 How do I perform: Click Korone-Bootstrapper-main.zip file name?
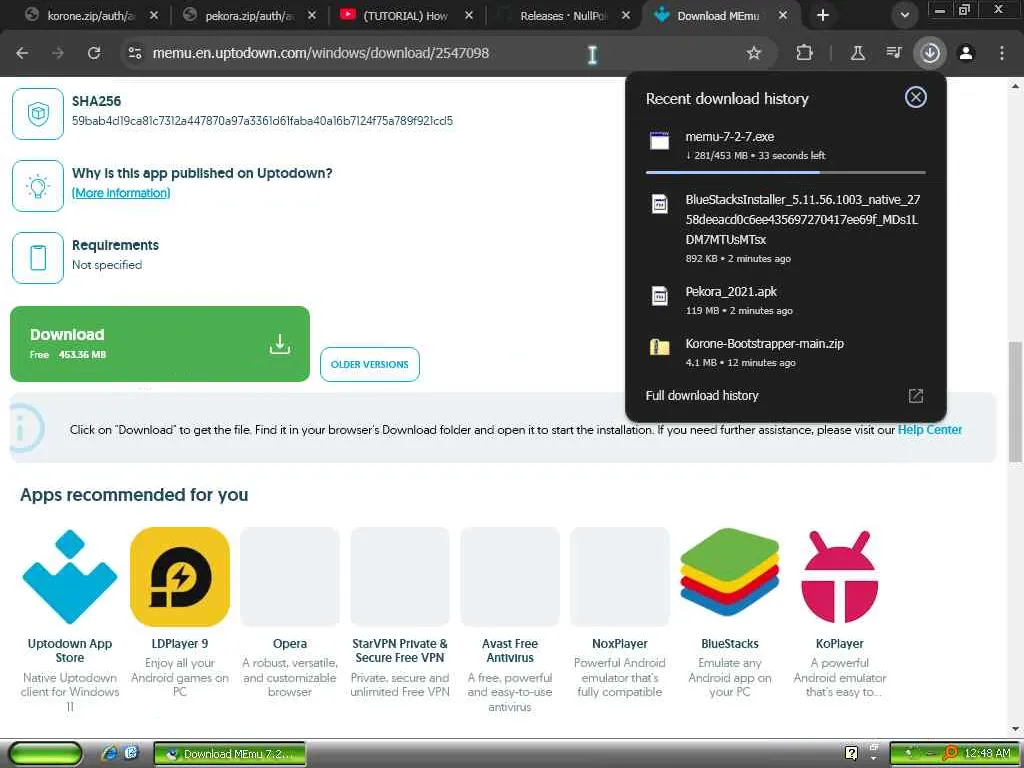pyautogui.click(x=765, y=344)
